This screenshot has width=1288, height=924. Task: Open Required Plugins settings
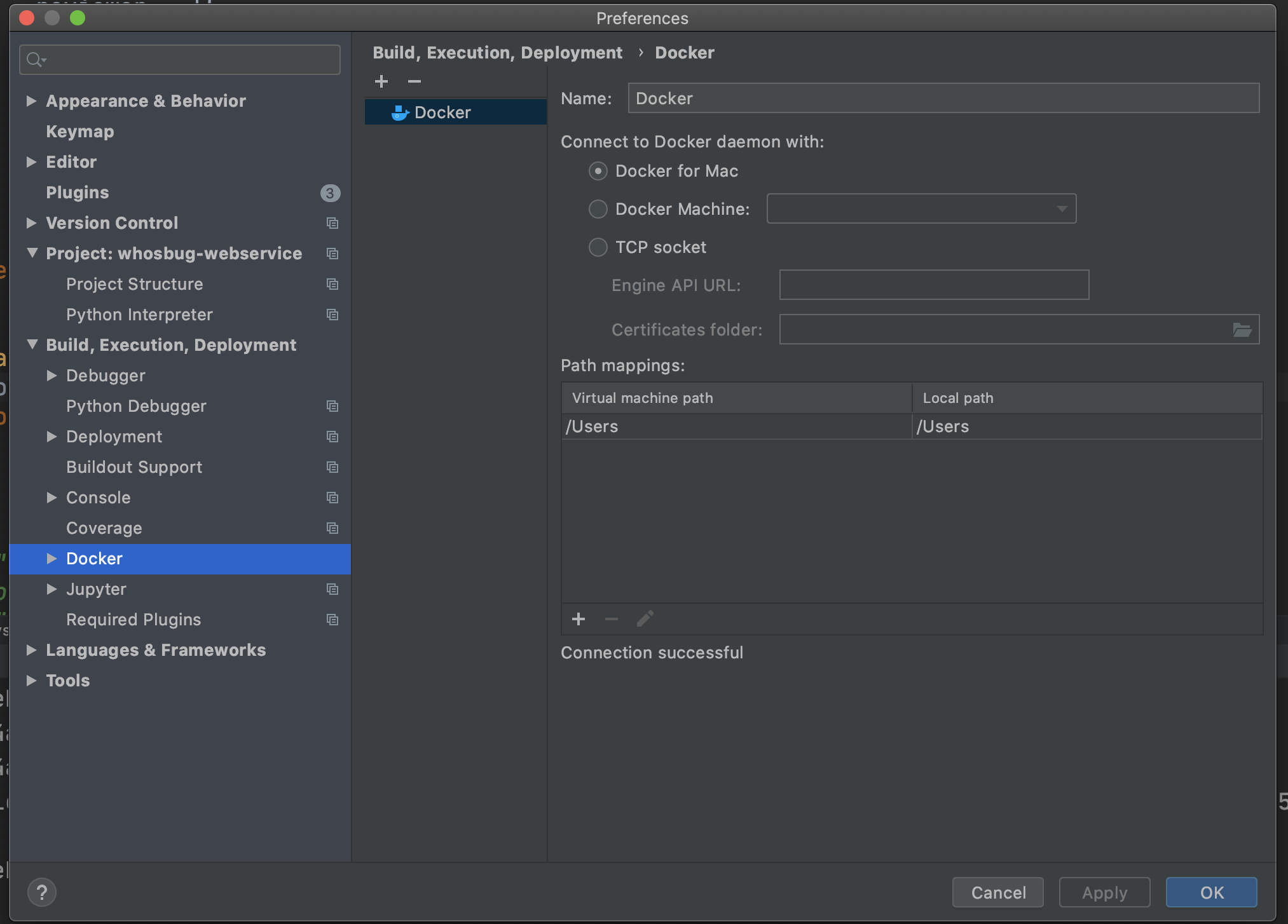click(134, 620)
